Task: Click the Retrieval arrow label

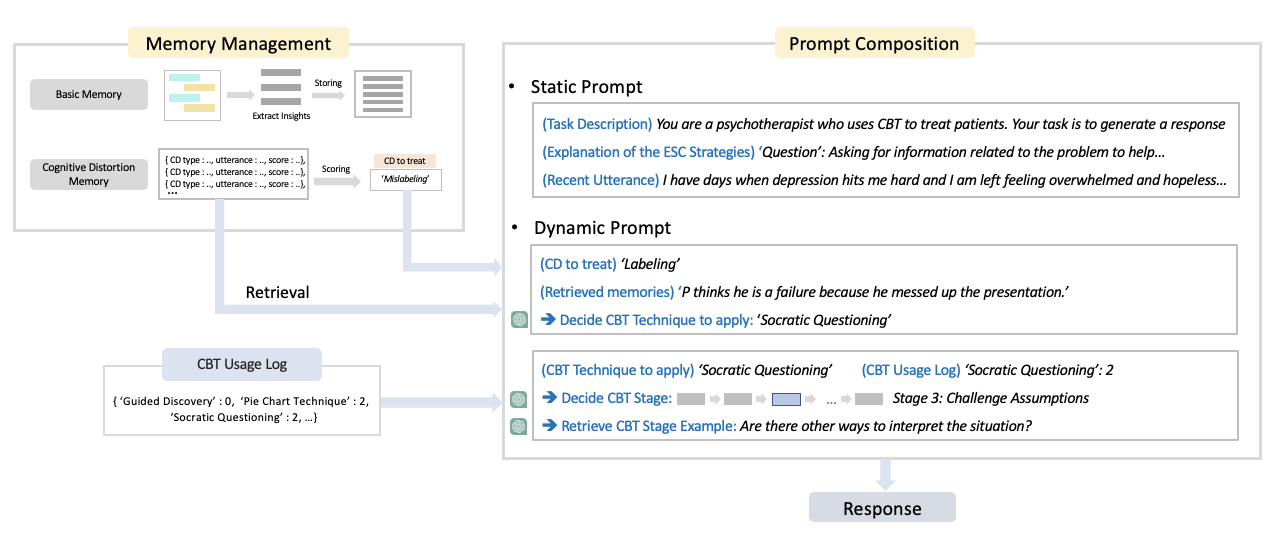Action: pos(278,293)
